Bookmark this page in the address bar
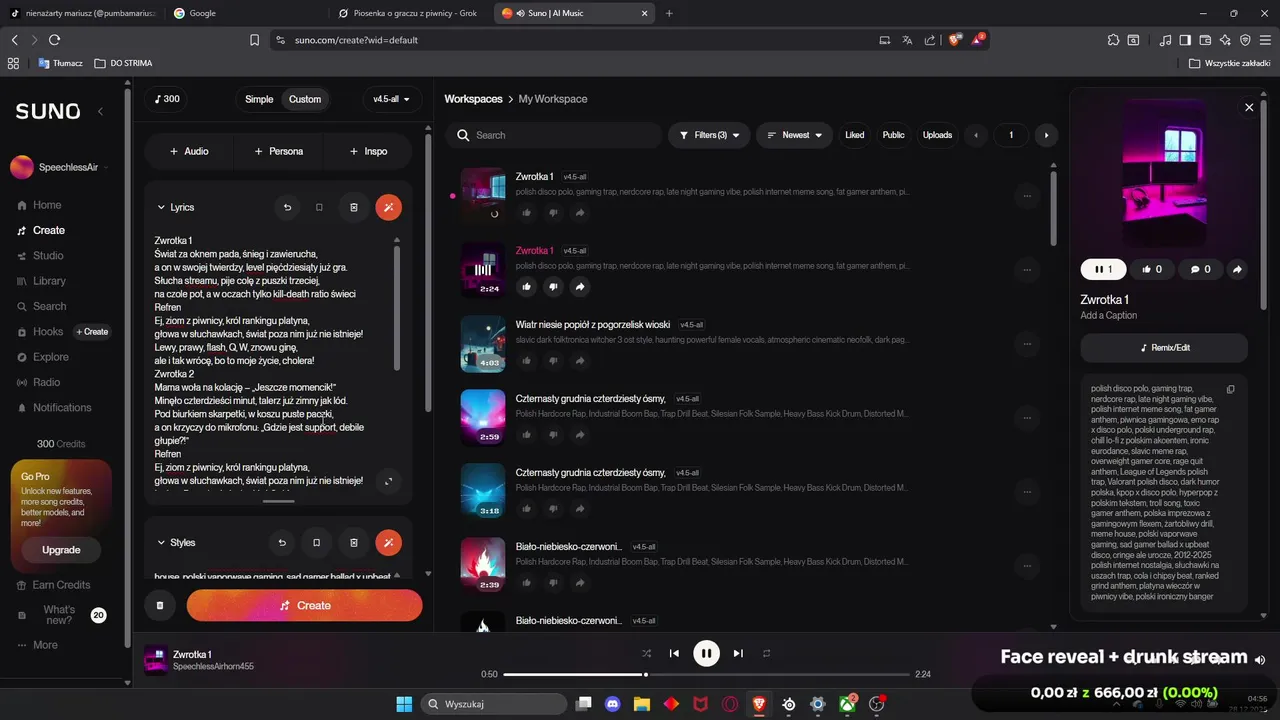The width and height of the screenshot is (1280, 720). pyautogui.click(x=255, y=40)
